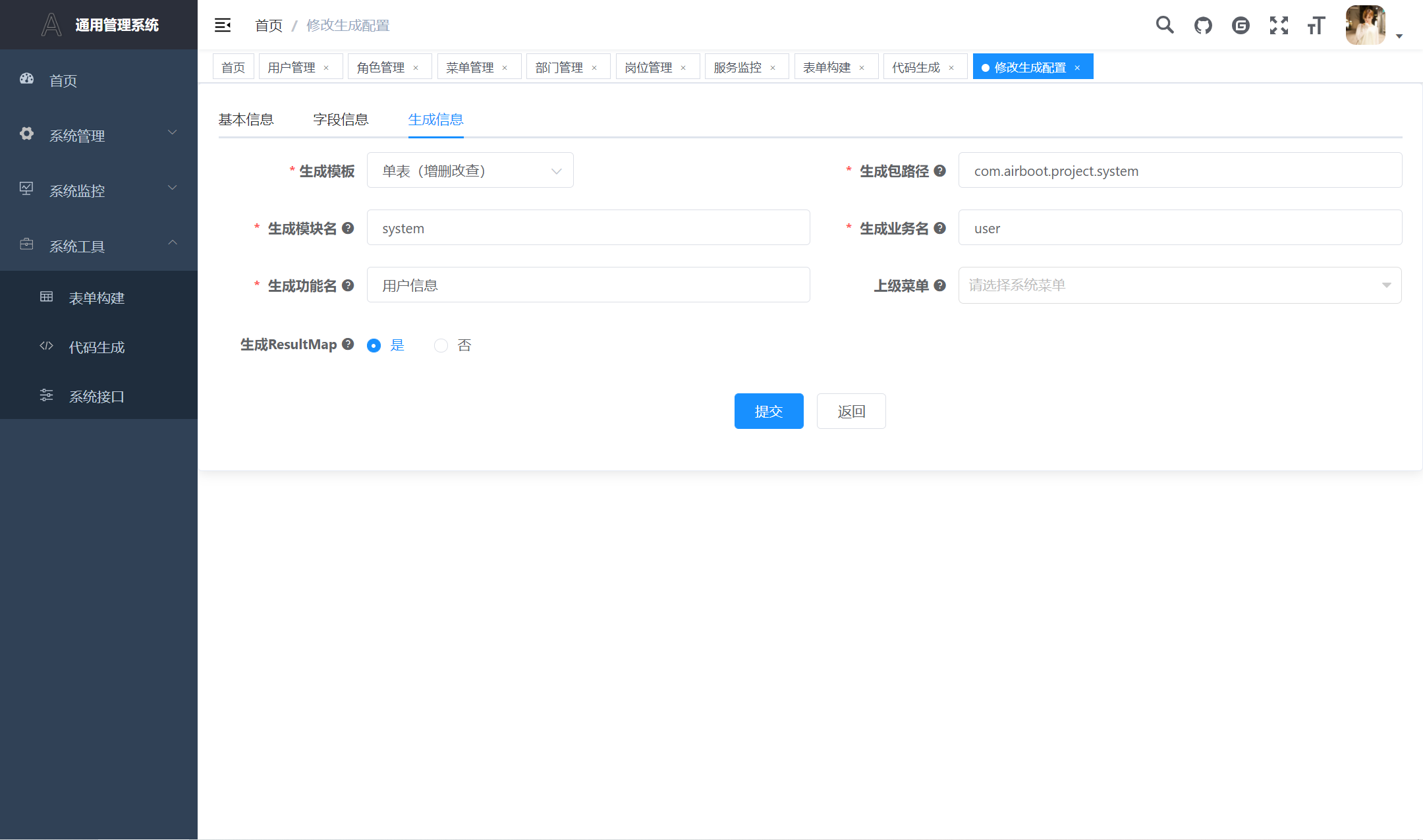
Task: Switch to the 首页 page tag
Action: click(x=233, y=67)
